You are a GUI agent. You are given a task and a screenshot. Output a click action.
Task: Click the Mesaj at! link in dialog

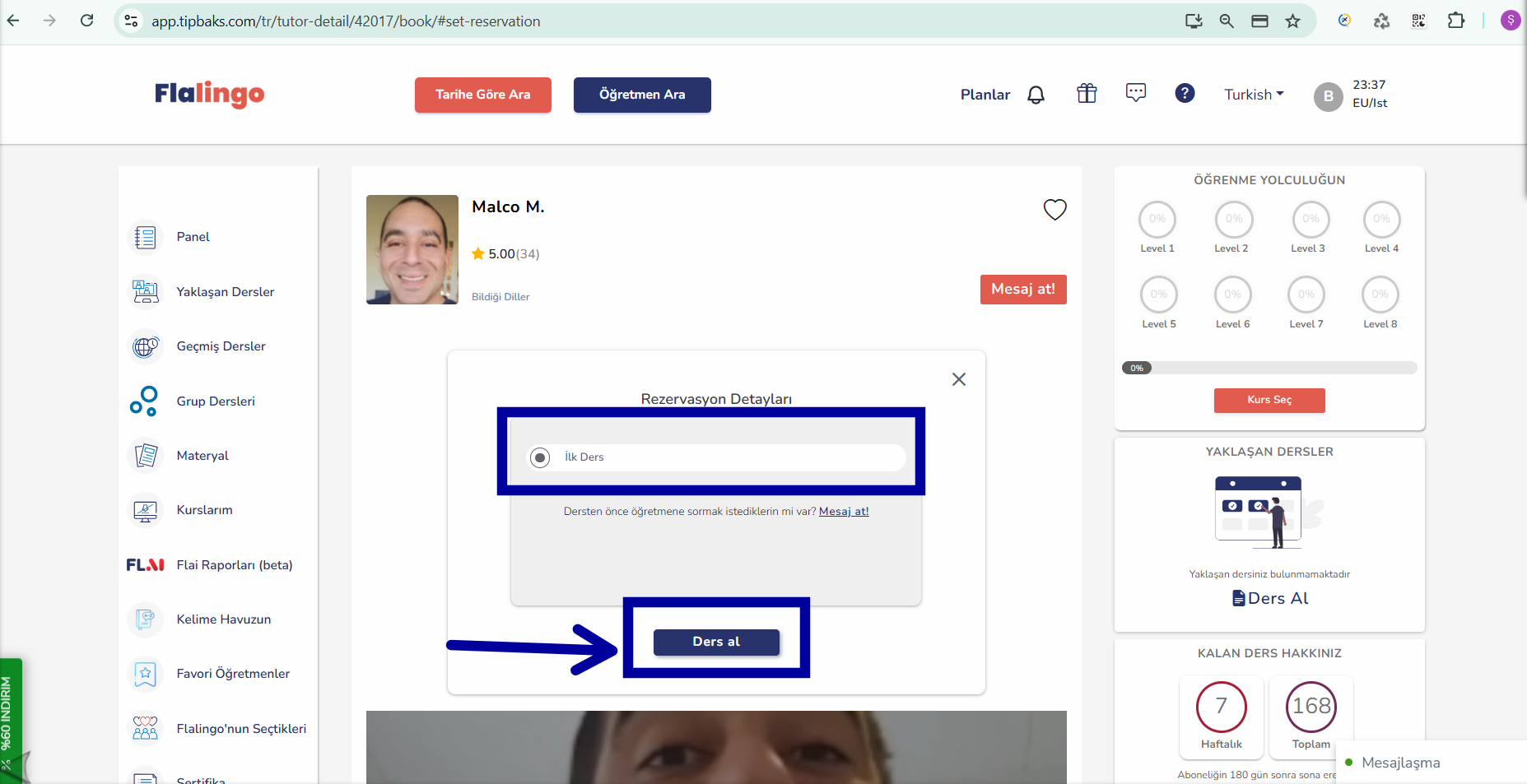pyautogui.click(x=844, y=512)
